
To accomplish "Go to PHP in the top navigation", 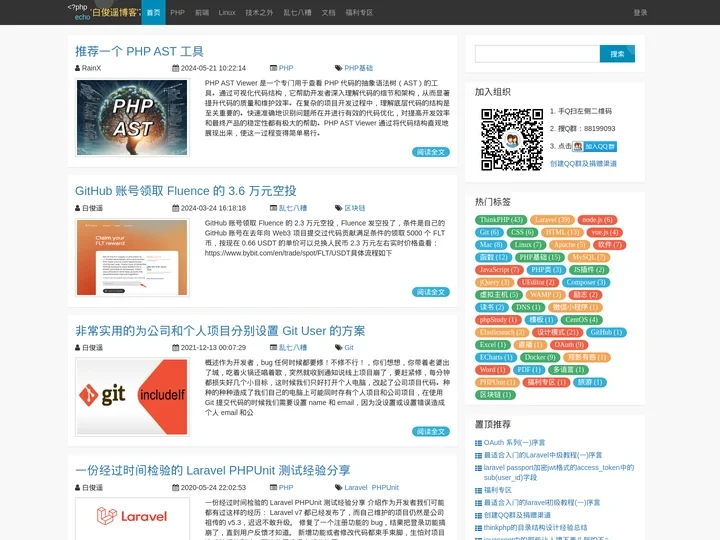I will point(177,12).
